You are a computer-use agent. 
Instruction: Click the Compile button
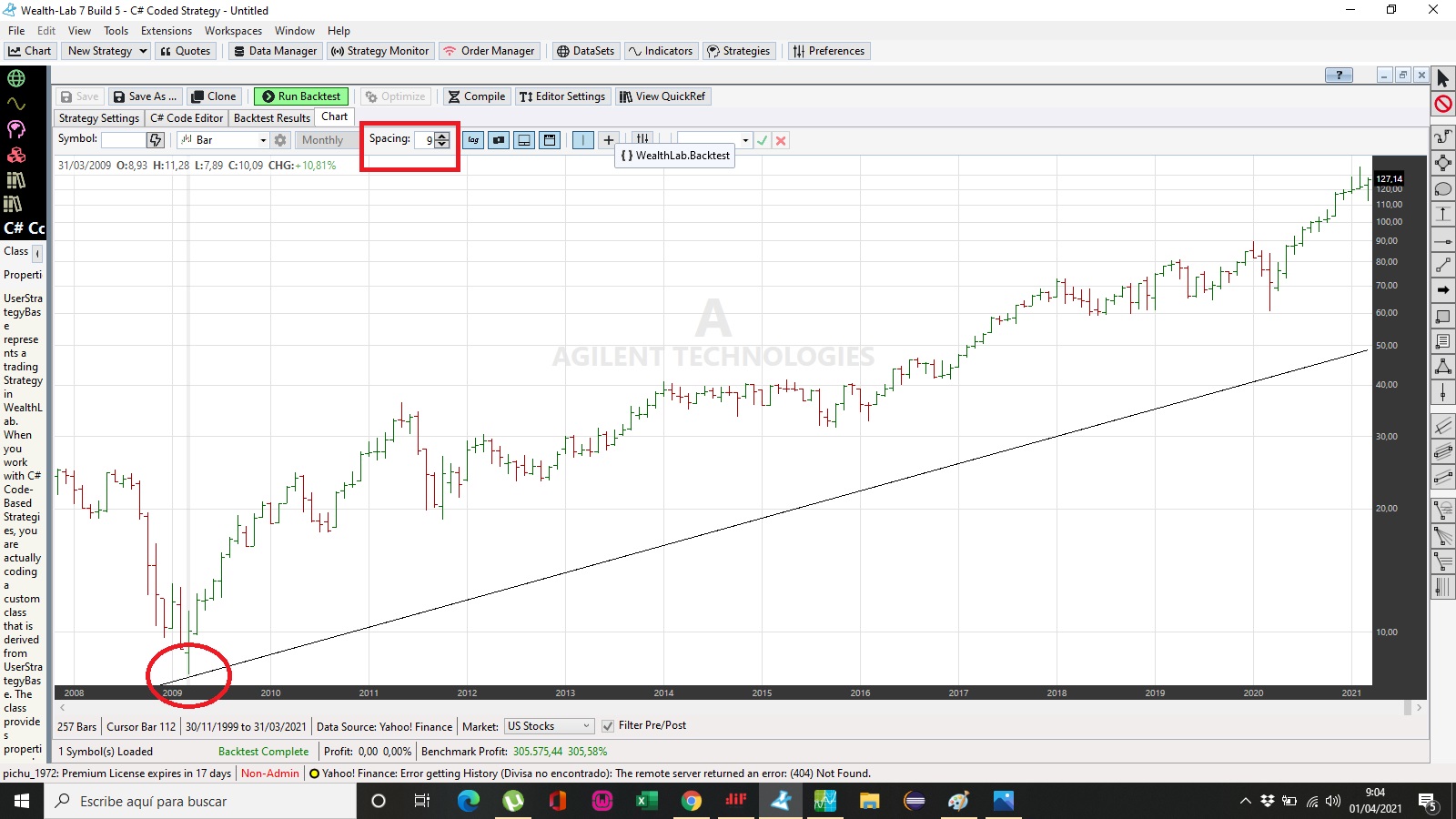476,96
